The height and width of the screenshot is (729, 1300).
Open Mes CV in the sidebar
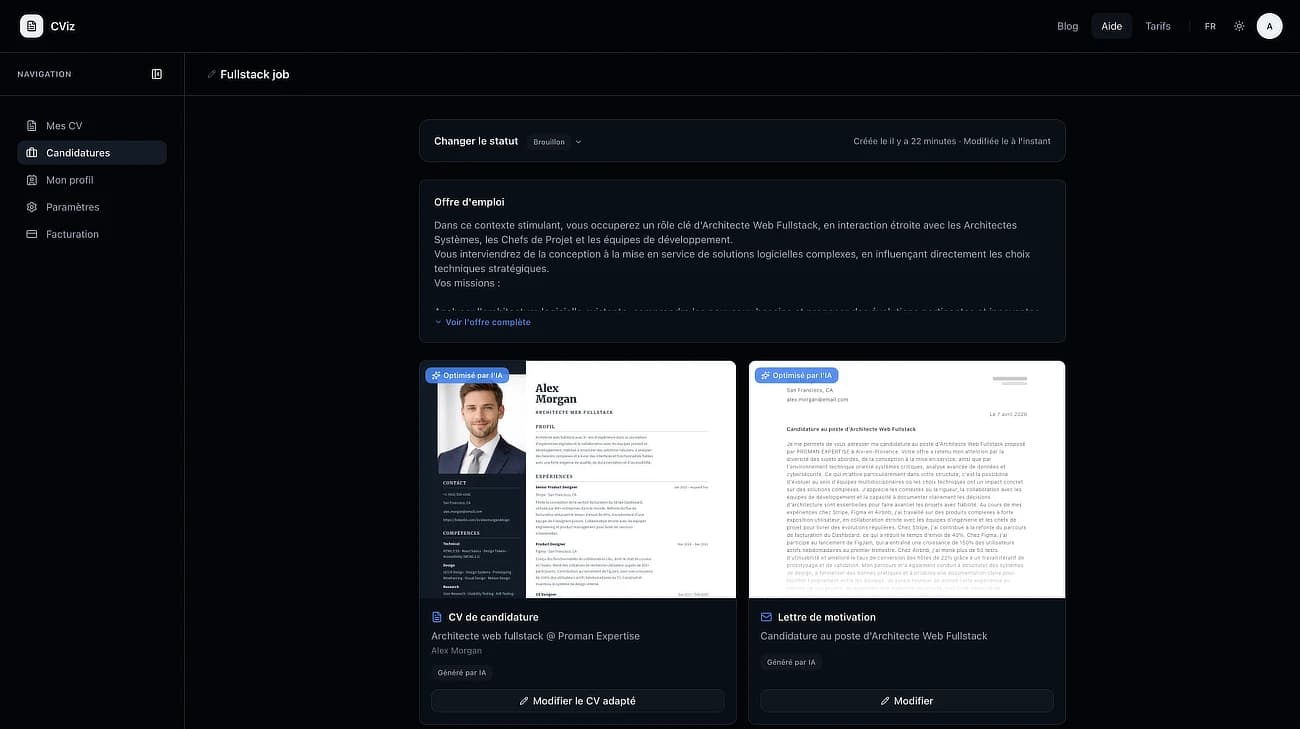click(x=92, y=126)
